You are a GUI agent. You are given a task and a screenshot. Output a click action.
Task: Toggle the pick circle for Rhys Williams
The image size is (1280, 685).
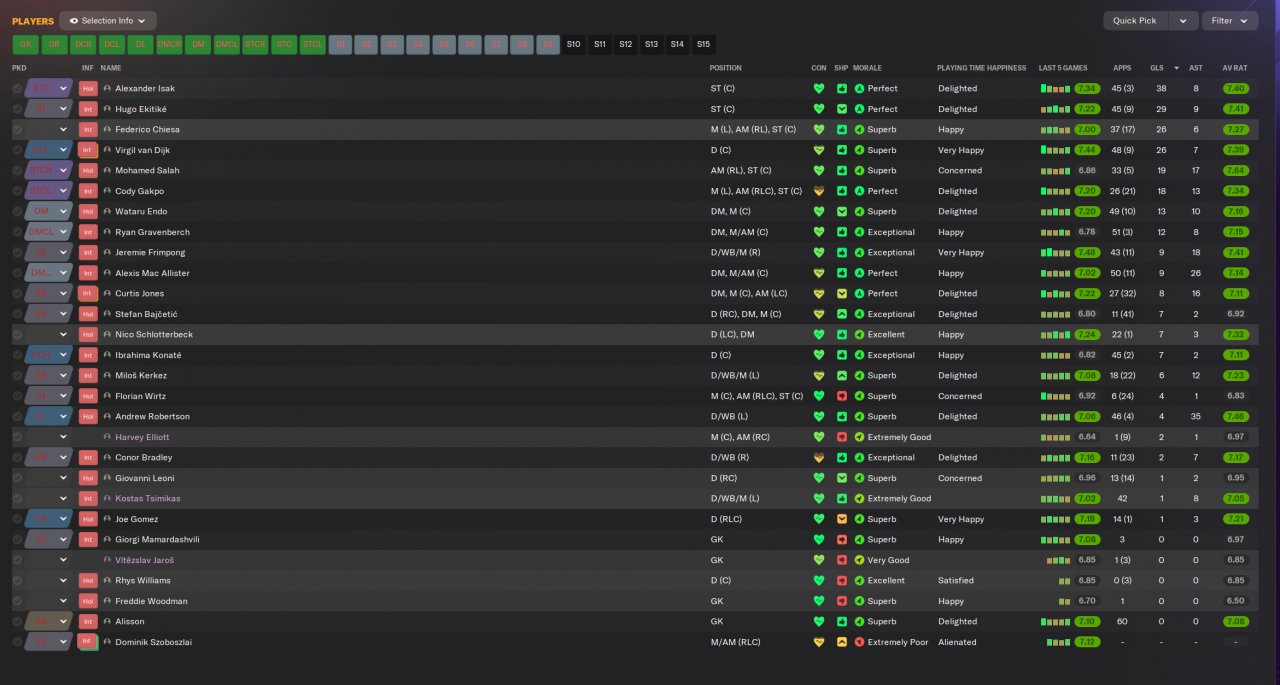tap(17, 581)
